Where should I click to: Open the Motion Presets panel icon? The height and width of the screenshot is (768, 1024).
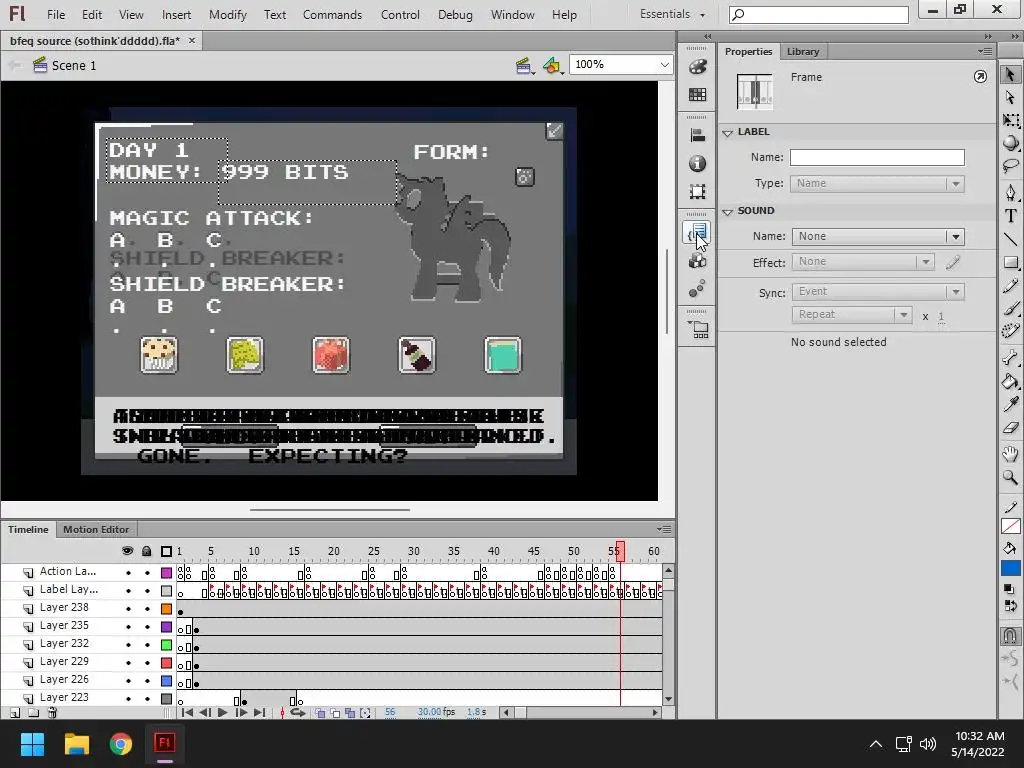coord(697,289)
